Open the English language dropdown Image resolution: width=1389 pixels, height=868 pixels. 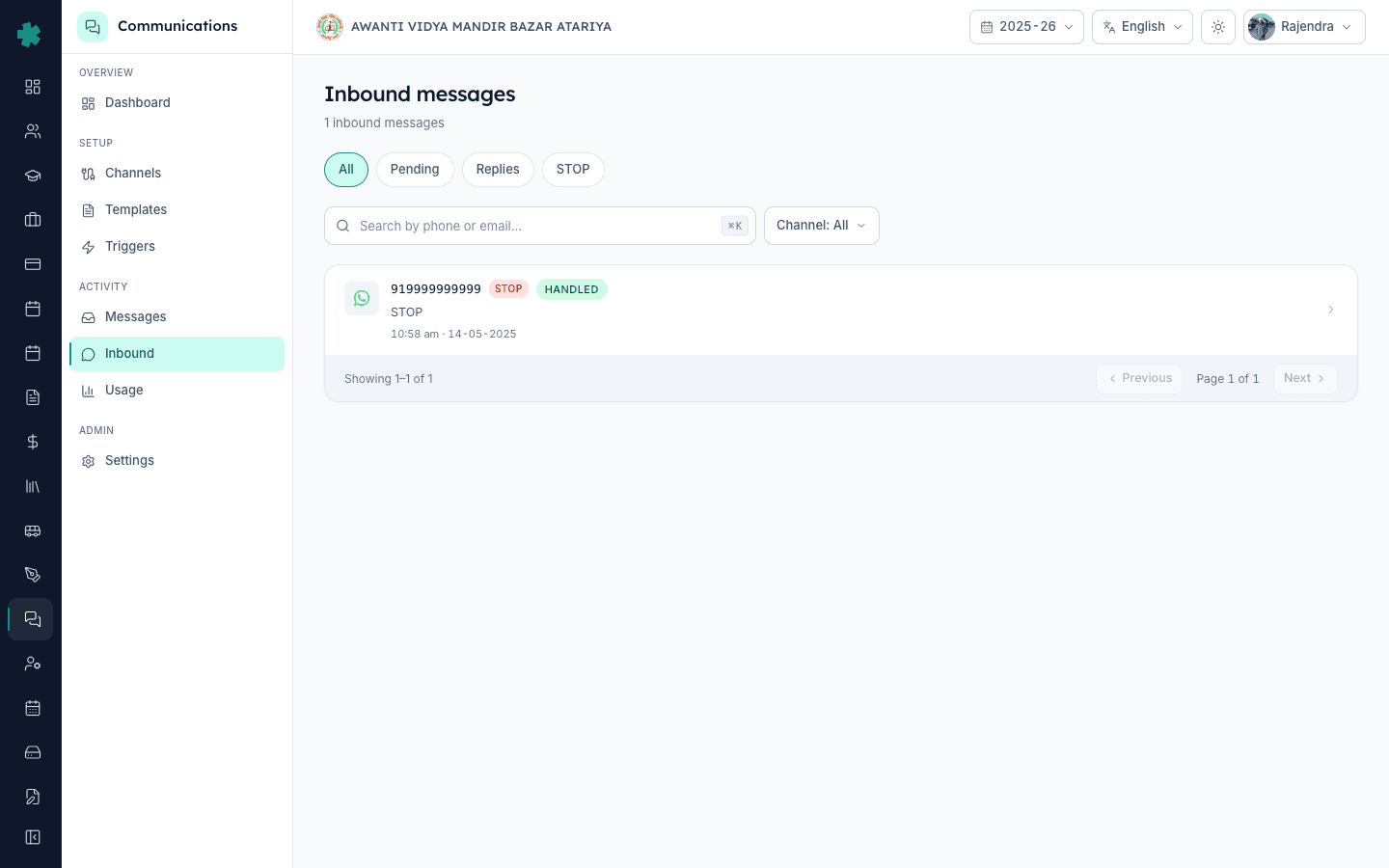click(x=1142, y=27)
